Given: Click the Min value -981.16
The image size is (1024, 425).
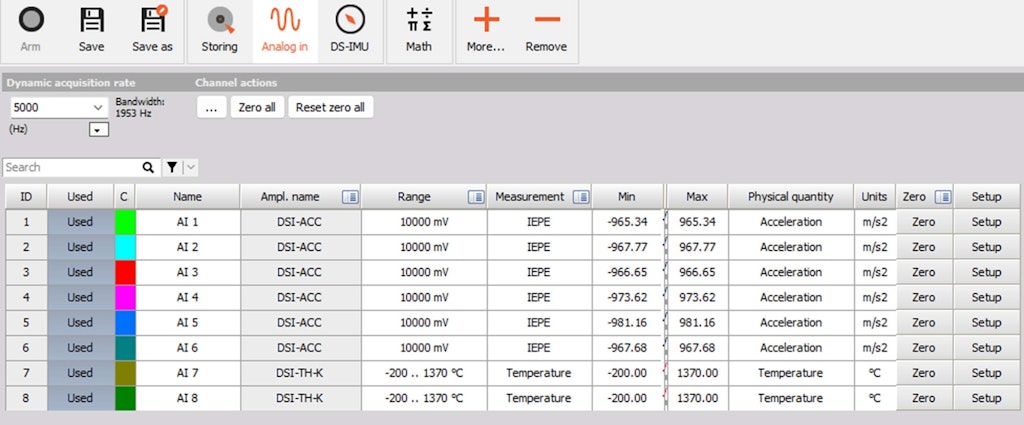Looking at the screenshot, I should pos(627,323).
